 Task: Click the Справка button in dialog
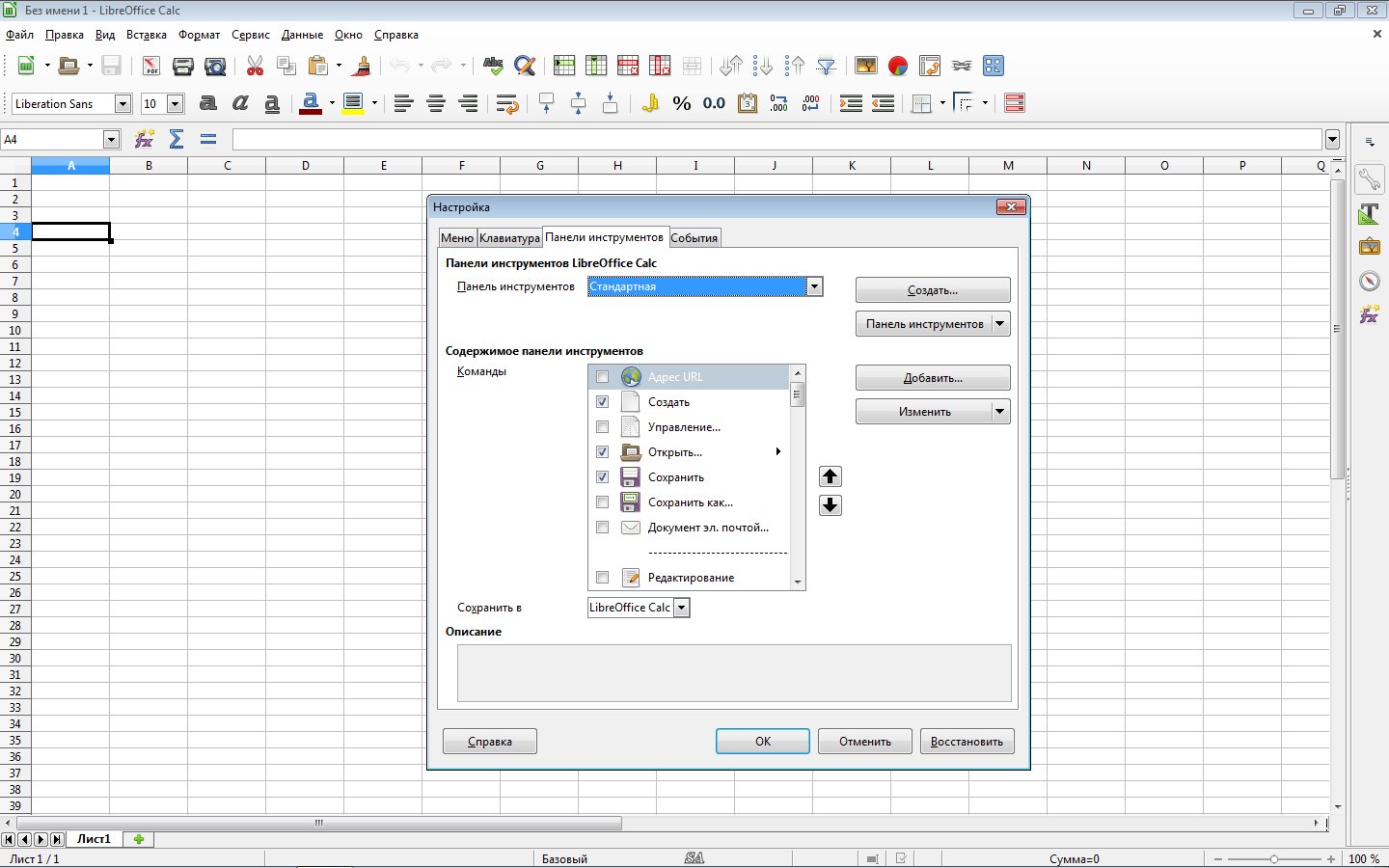click(490, 742)
